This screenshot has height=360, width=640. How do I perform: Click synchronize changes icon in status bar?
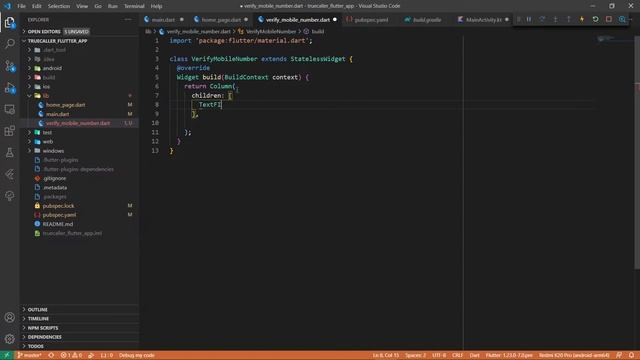pyautogui.click(x=51, y=355)
